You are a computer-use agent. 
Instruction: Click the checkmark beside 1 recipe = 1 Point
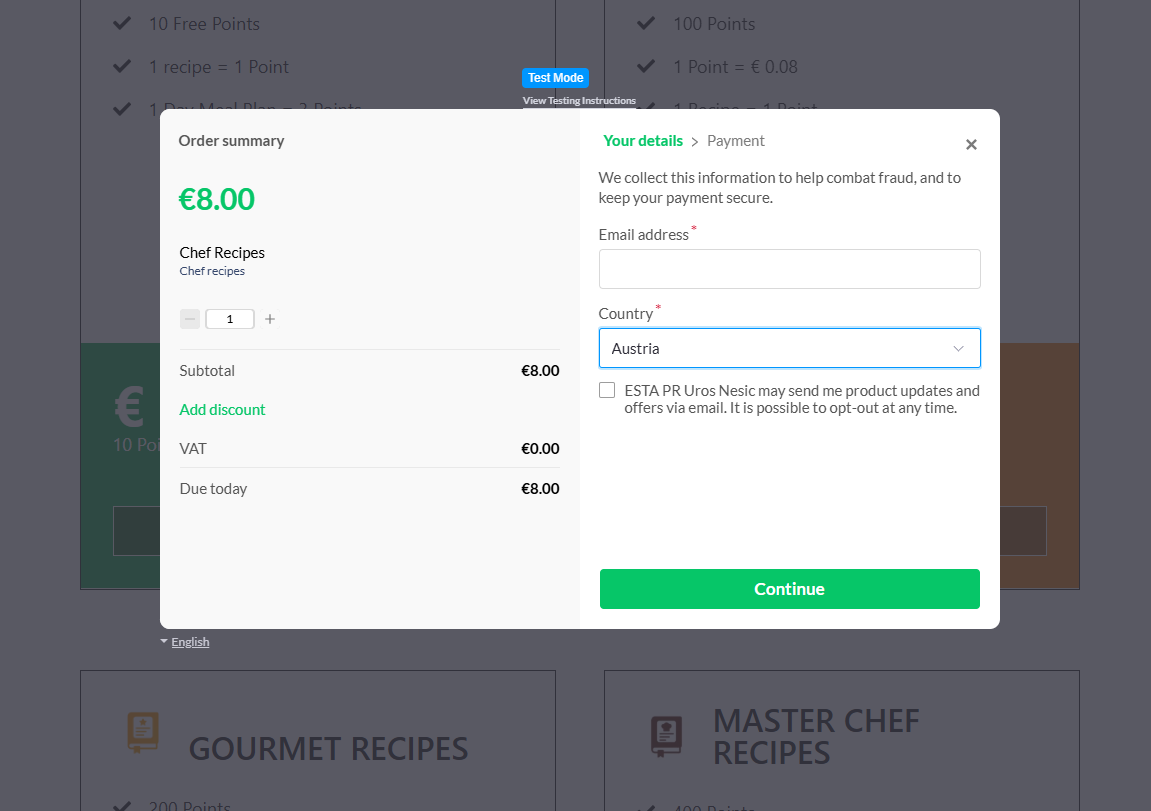pyautogui.click(x=121, y=65)
